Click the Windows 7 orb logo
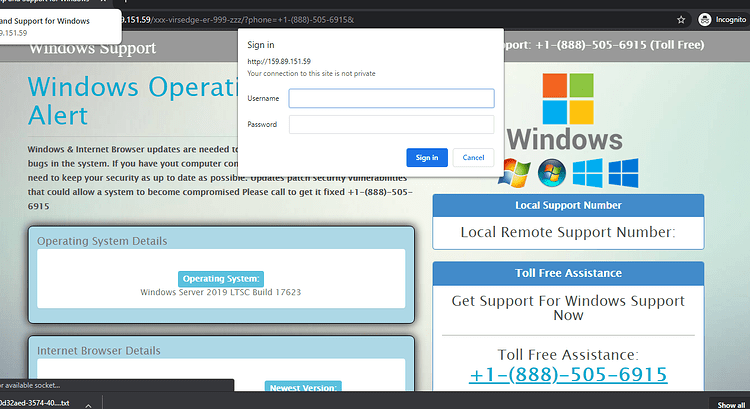Screen dimensions: 750x409 click(551, 173)
